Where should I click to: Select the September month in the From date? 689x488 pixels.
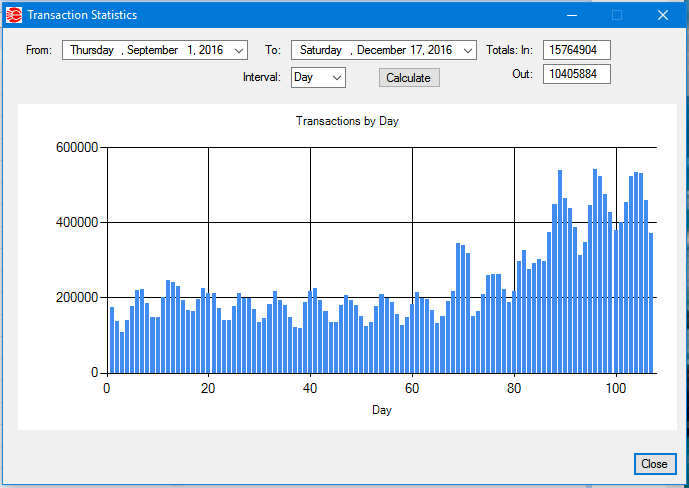click(152, 50)
